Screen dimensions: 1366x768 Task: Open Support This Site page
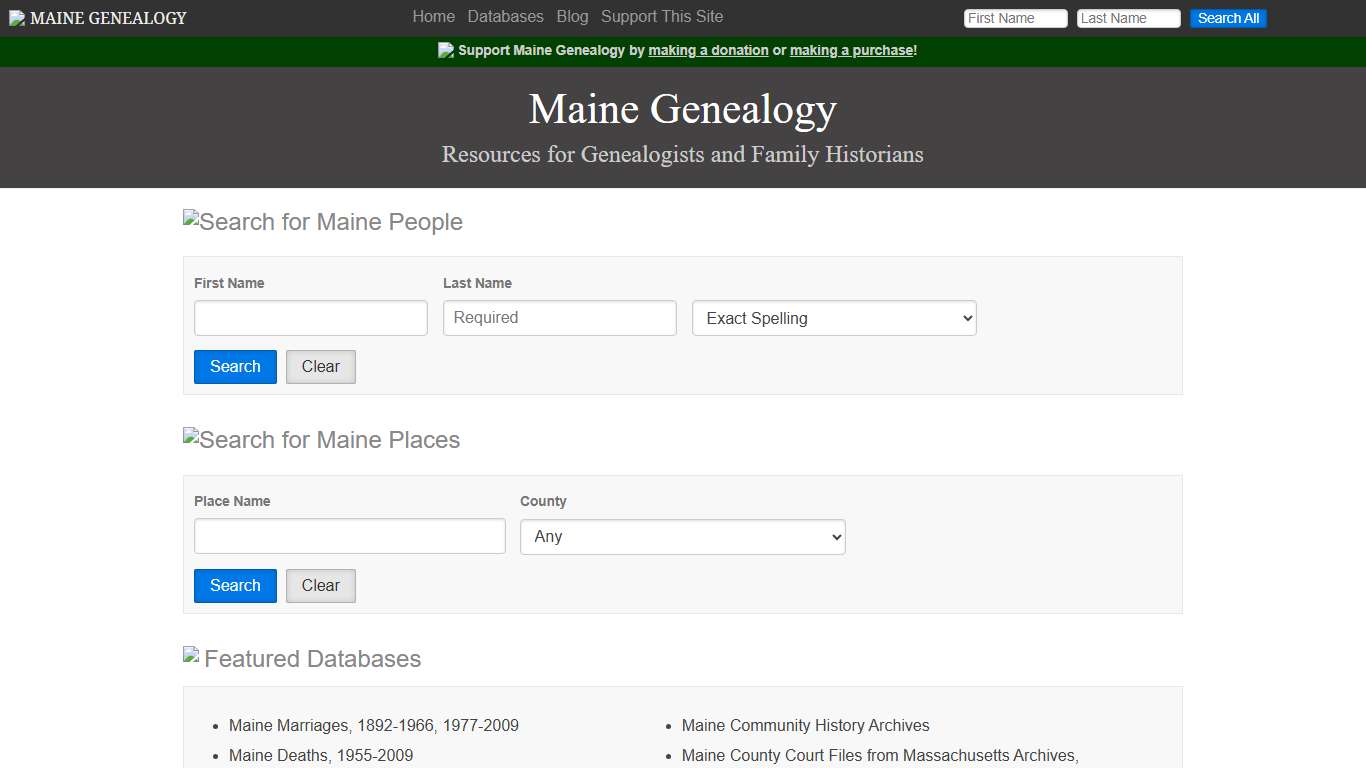(662, 17)
